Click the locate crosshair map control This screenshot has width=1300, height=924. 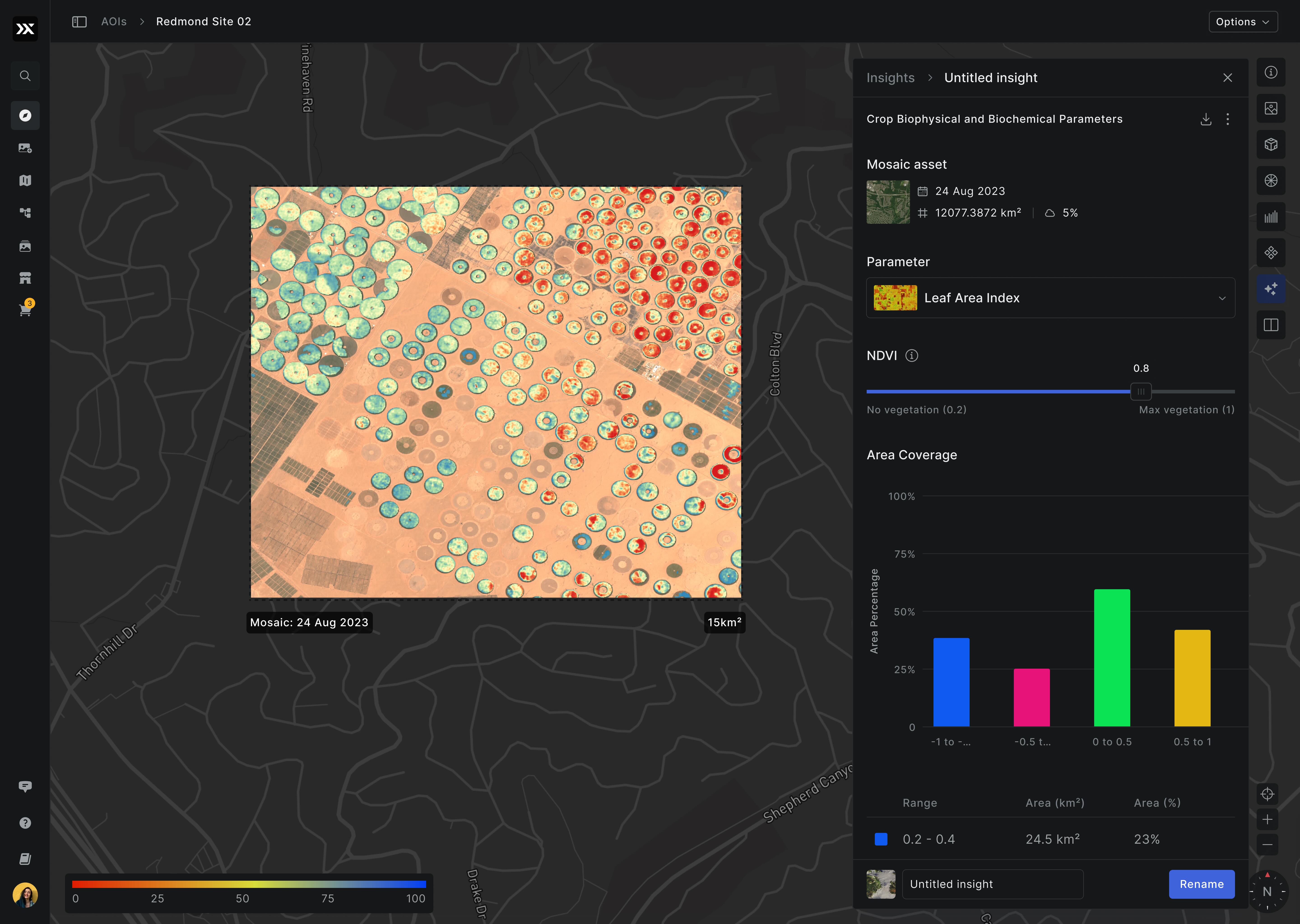pos(1267,794)
